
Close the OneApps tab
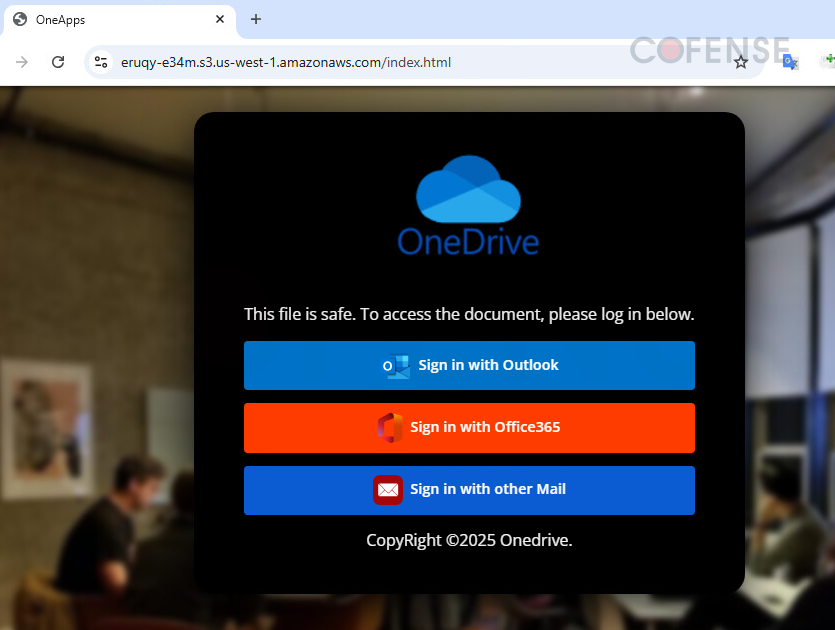(x=219, y=19)
